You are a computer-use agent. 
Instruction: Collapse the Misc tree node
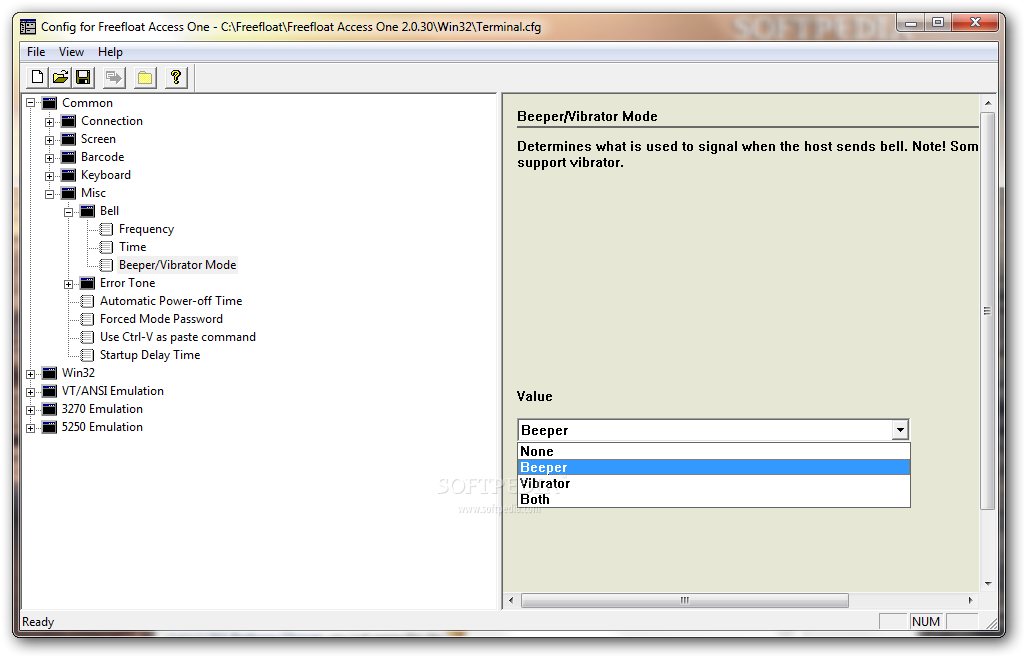pos(49,194)
